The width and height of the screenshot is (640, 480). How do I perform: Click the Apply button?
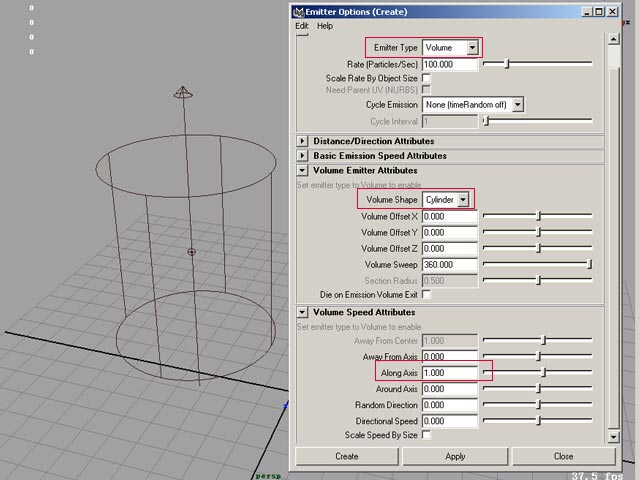pos(455,456)
